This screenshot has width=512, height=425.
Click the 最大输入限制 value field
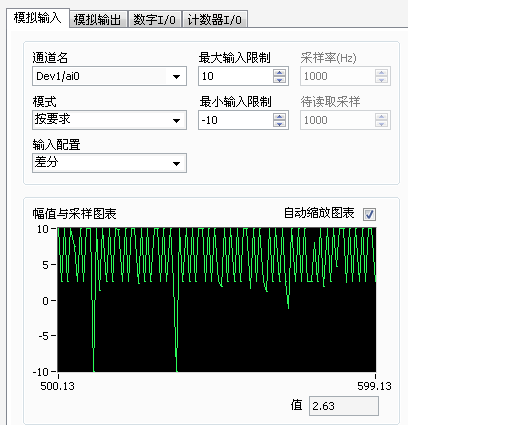(236, 76)
